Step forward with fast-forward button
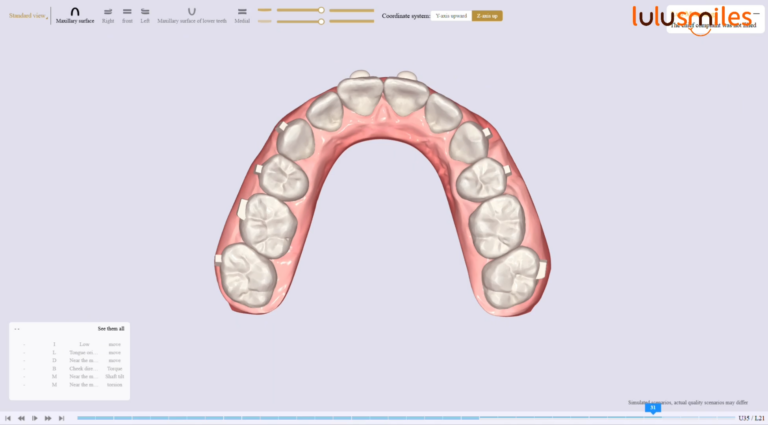This screenshot has height=425, width=768. (48, 418)
